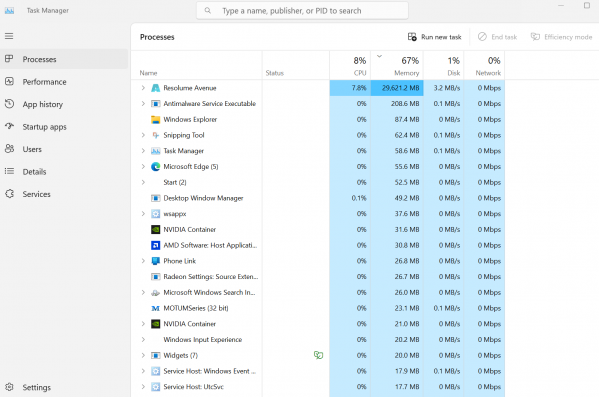Expand the Start (2) process group

pyautogui.click(x=143, y=182)
